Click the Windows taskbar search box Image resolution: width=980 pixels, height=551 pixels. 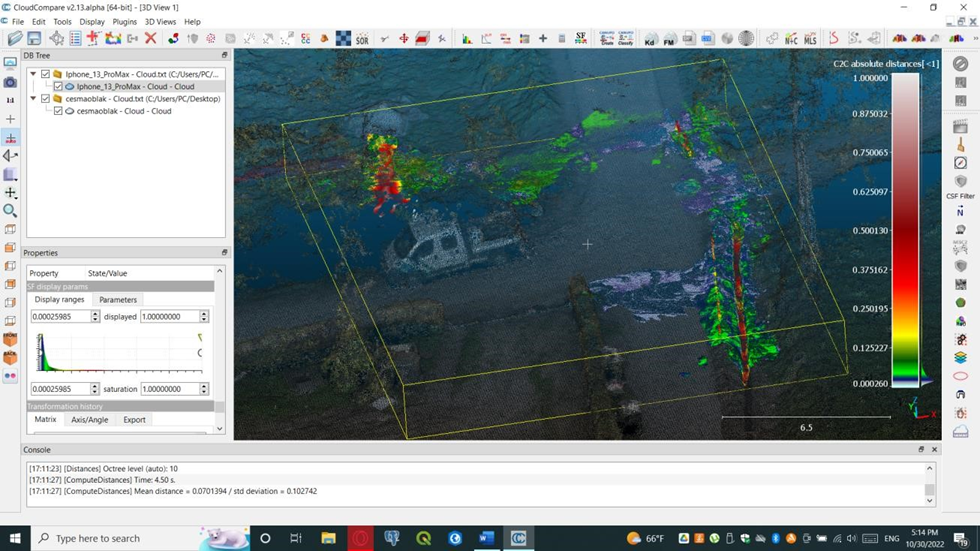[x=141, y=538]
